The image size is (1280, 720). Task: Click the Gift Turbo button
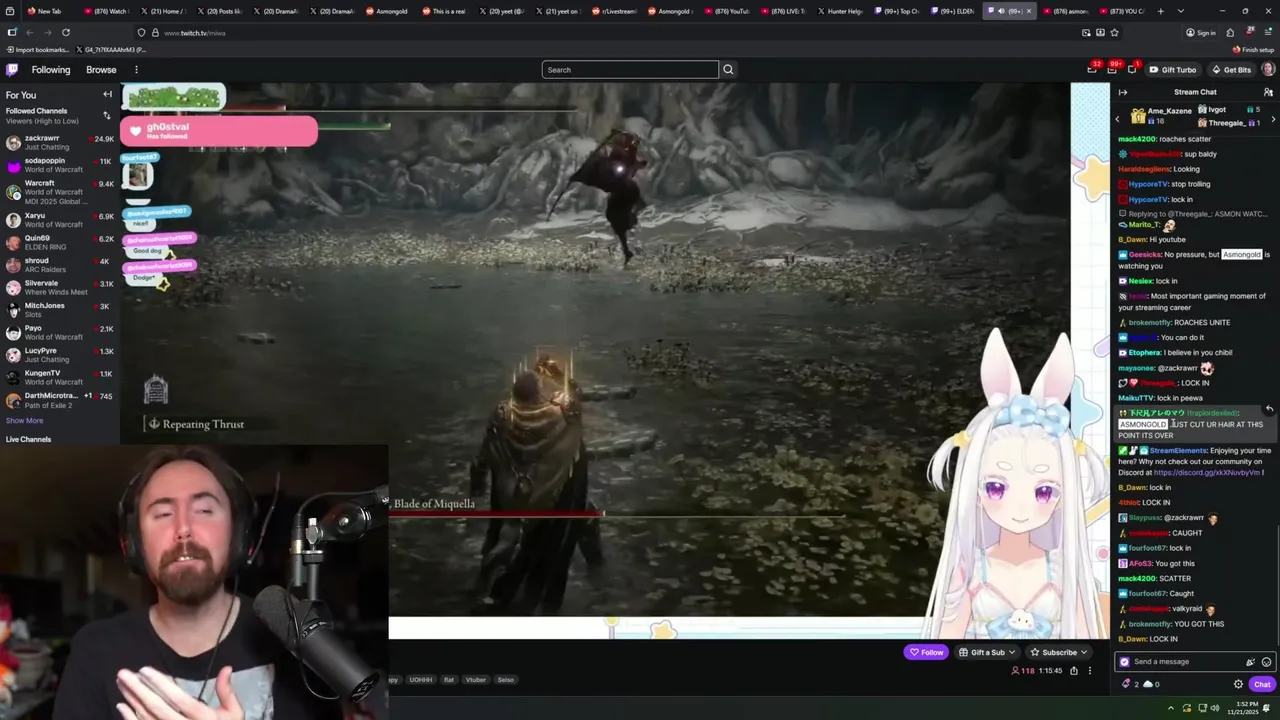click(x=1173, y=70)
